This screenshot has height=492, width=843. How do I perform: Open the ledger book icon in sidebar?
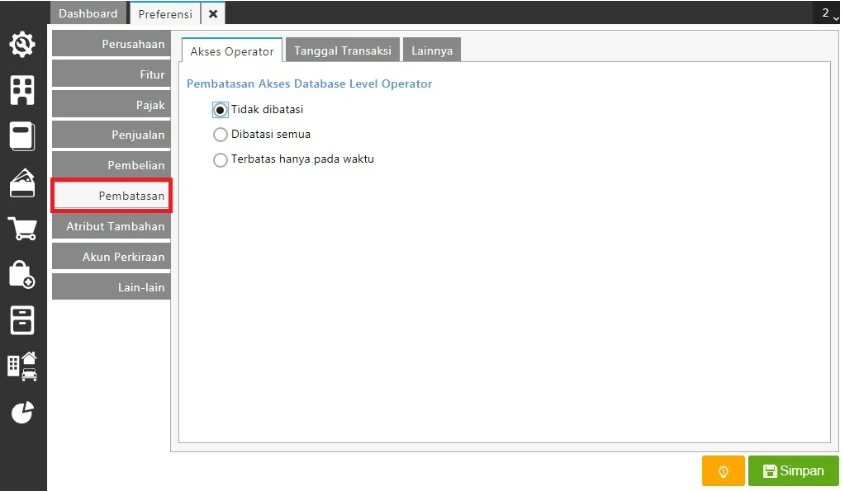pos(22,136)
